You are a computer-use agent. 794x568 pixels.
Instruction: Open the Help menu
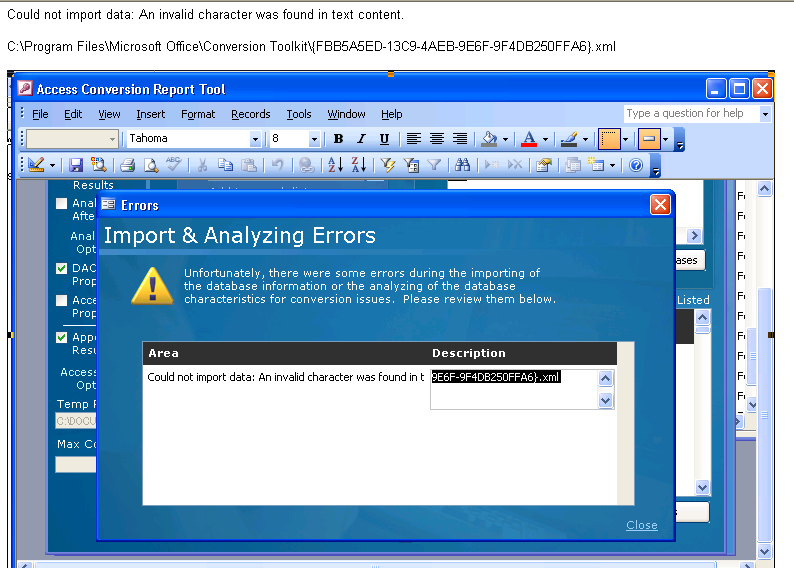391,114
